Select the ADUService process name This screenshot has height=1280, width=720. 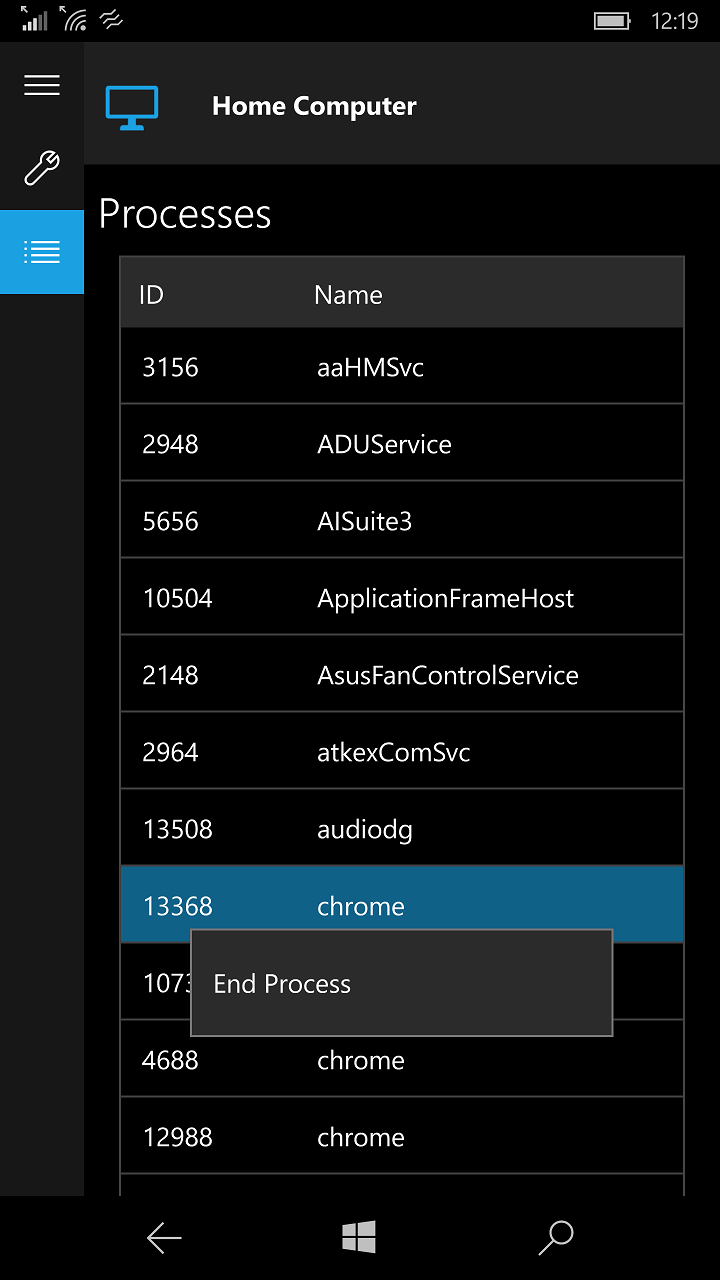click(385, 444)
